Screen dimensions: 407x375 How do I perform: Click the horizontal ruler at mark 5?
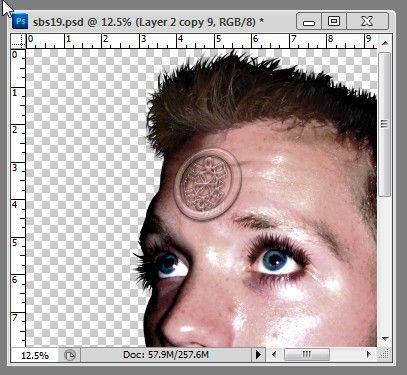click(x=218, y=40)
